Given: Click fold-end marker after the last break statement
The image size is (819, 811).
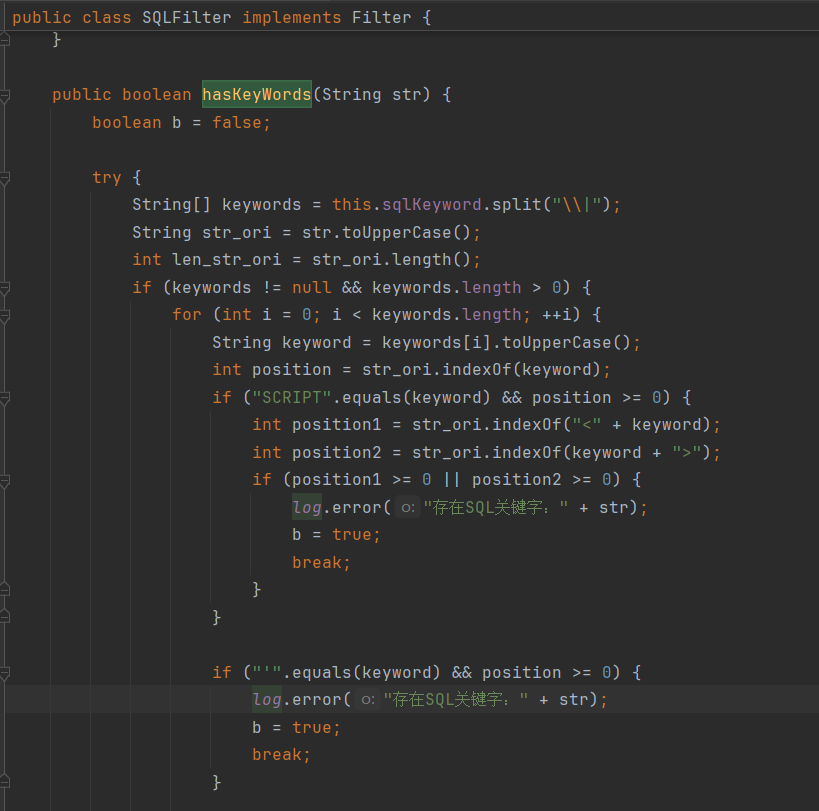Looking at the screenshot, I should 5,782.
